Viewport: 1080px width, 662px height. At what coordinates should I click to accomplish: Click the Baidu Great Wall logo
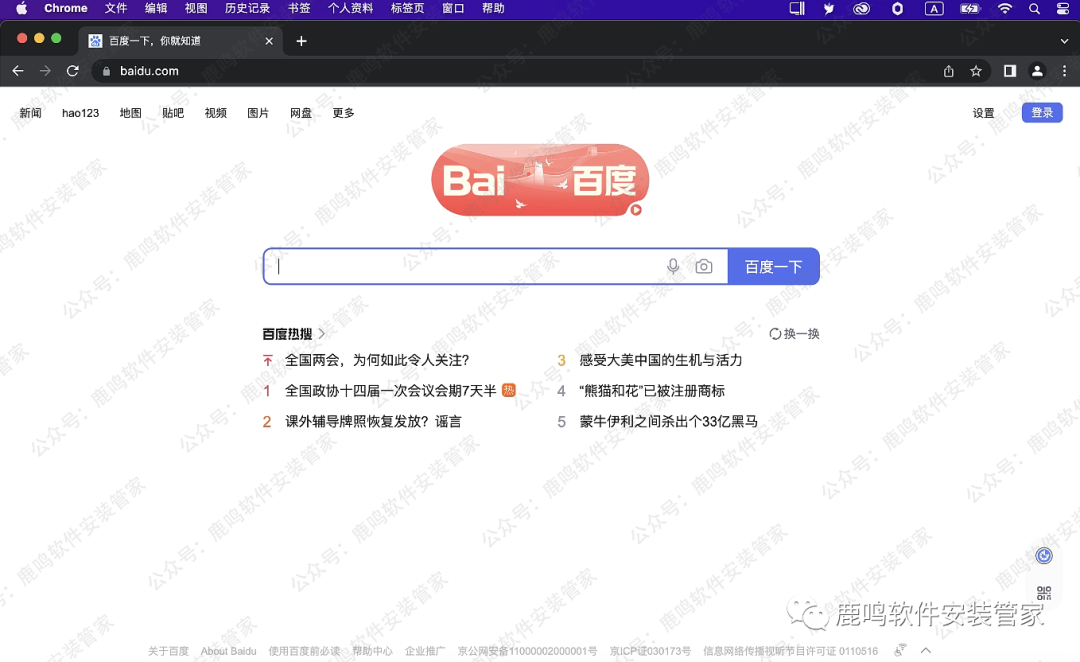click(540, 180)
